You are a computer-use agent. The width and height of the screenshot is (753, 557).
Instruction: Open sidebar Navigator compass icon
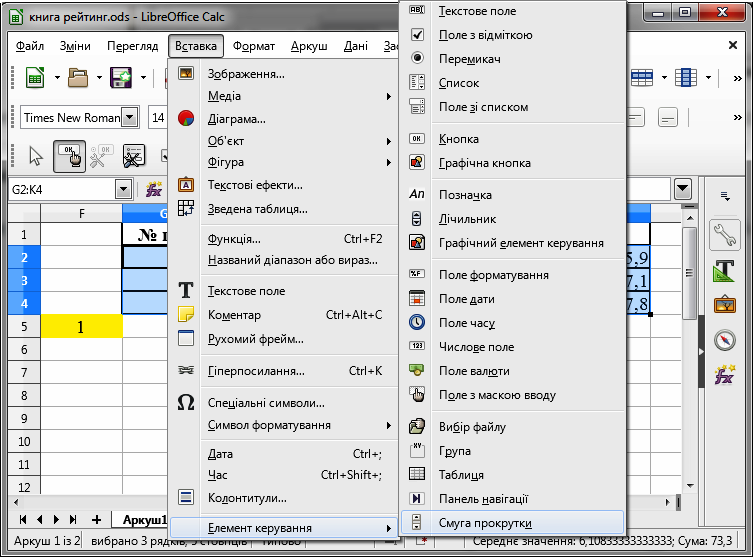[x=725, y=340]
